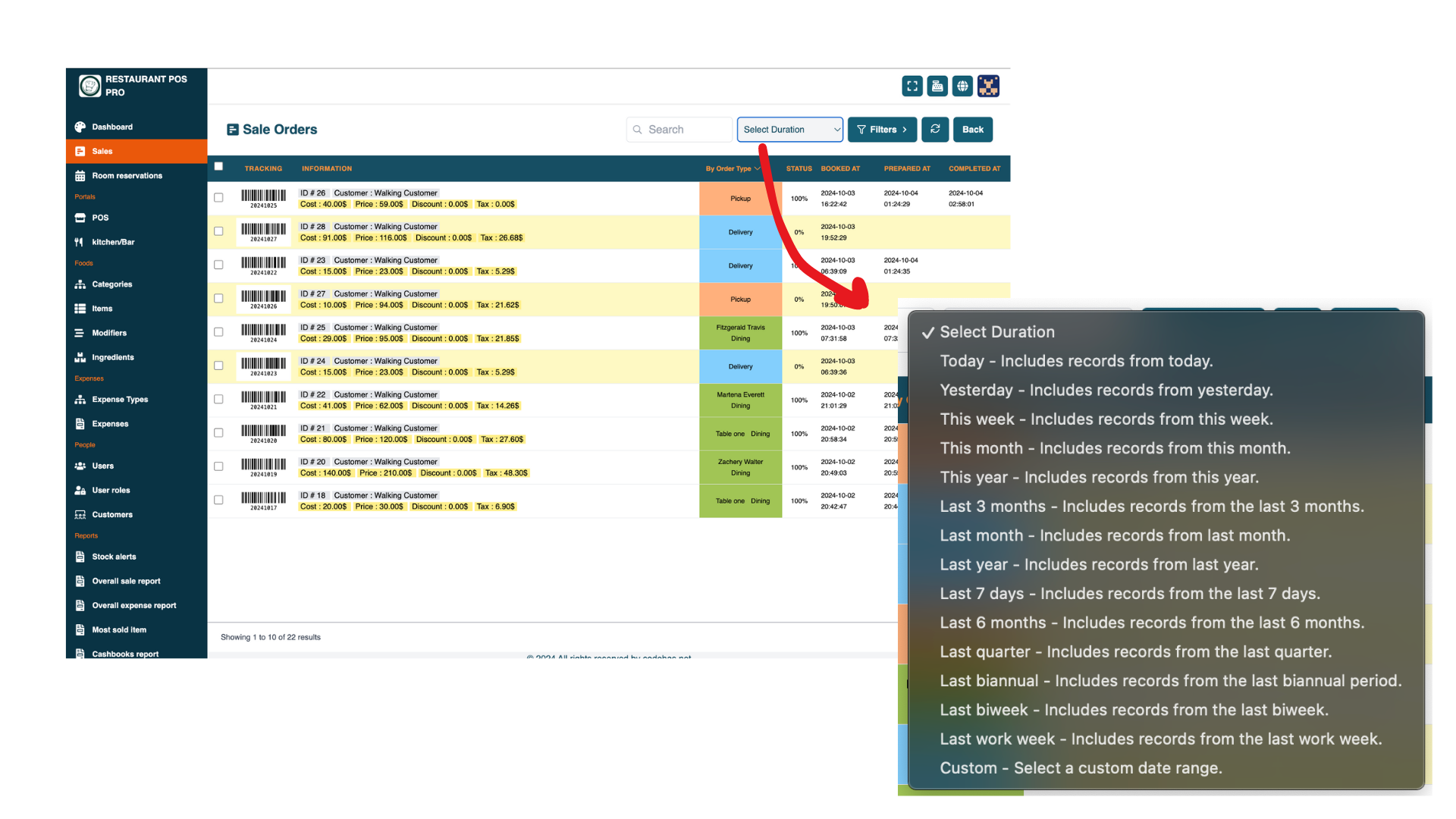This screenshot has height=819, width=1456.
Task: Open the cash register POS icon
Action: (937, 86)
